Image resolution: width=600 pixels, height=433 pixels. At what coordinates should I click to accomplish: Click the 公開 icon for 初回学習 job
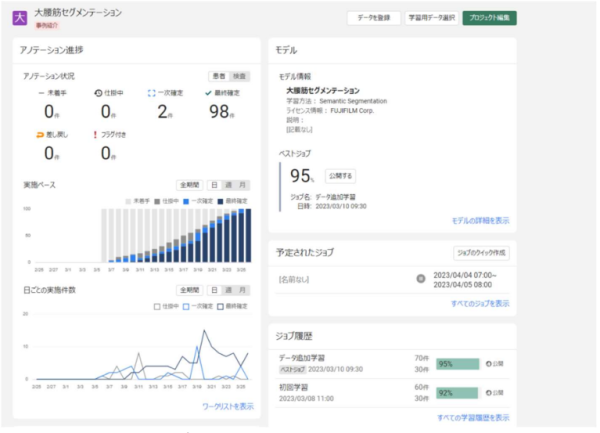[x=489, y=394]
